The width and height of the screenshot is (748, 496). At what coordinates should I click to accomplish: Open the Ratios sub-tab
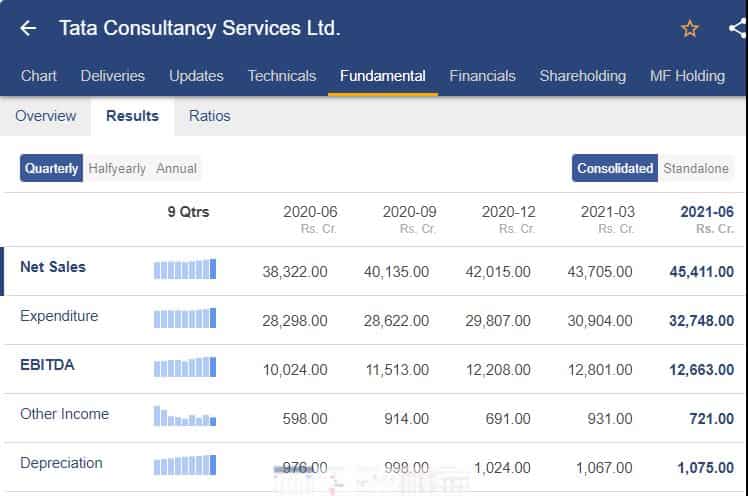point(209,116)
